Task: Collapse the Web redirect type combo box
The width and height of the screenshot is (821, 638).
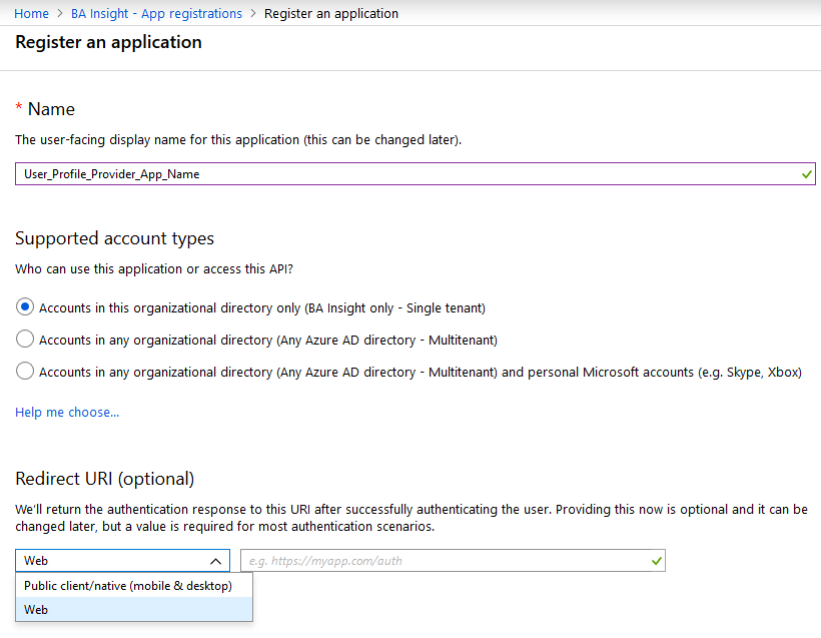Action: click(x=120, y=561)
